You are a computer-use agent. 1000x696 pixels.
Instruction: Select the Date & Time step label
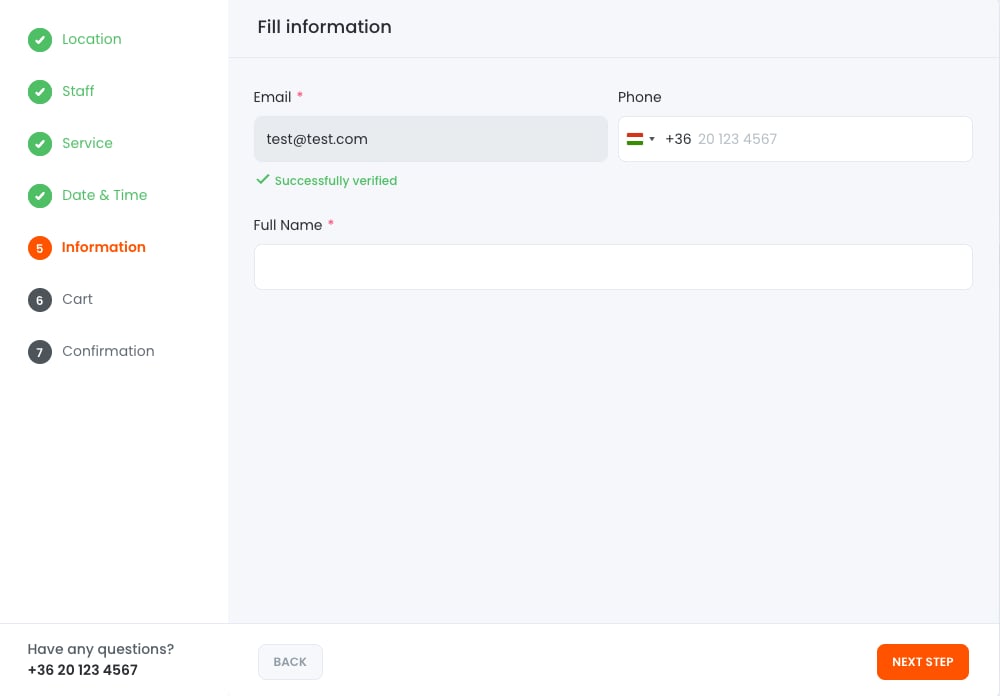[x=104, y=195]
